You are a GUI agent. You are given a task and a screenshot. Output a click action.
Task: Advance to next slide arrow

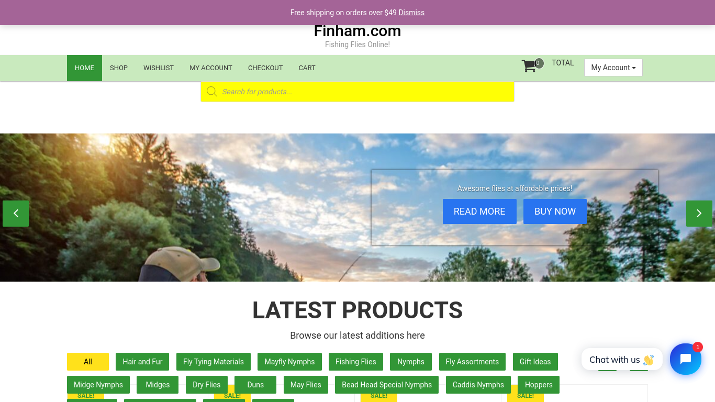click(699, 213)
